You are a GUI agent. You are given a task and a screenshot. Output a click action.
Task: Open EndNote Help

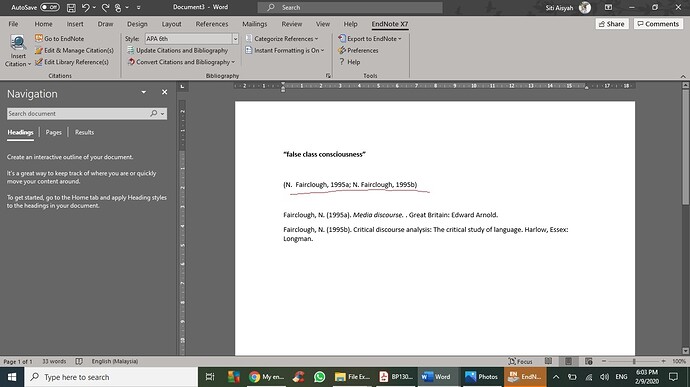click(349, 62)
